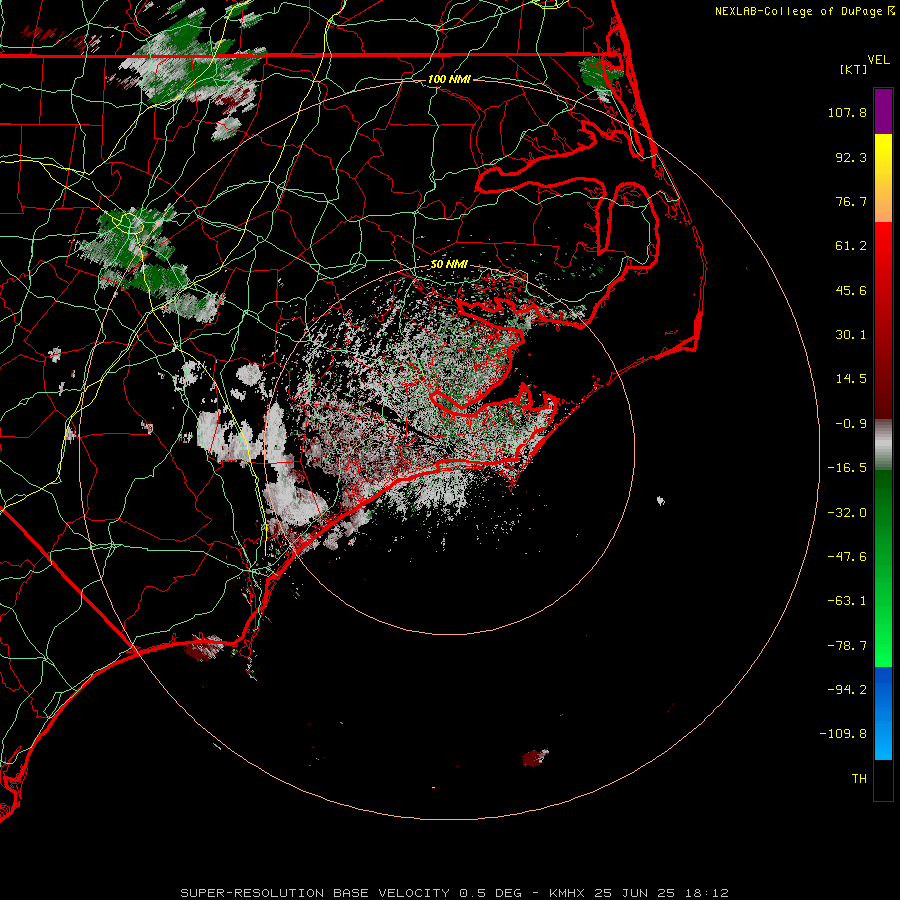Select the 45.6 scale value
This screenshot has width=900, height=900.
[x=851, y=290]
